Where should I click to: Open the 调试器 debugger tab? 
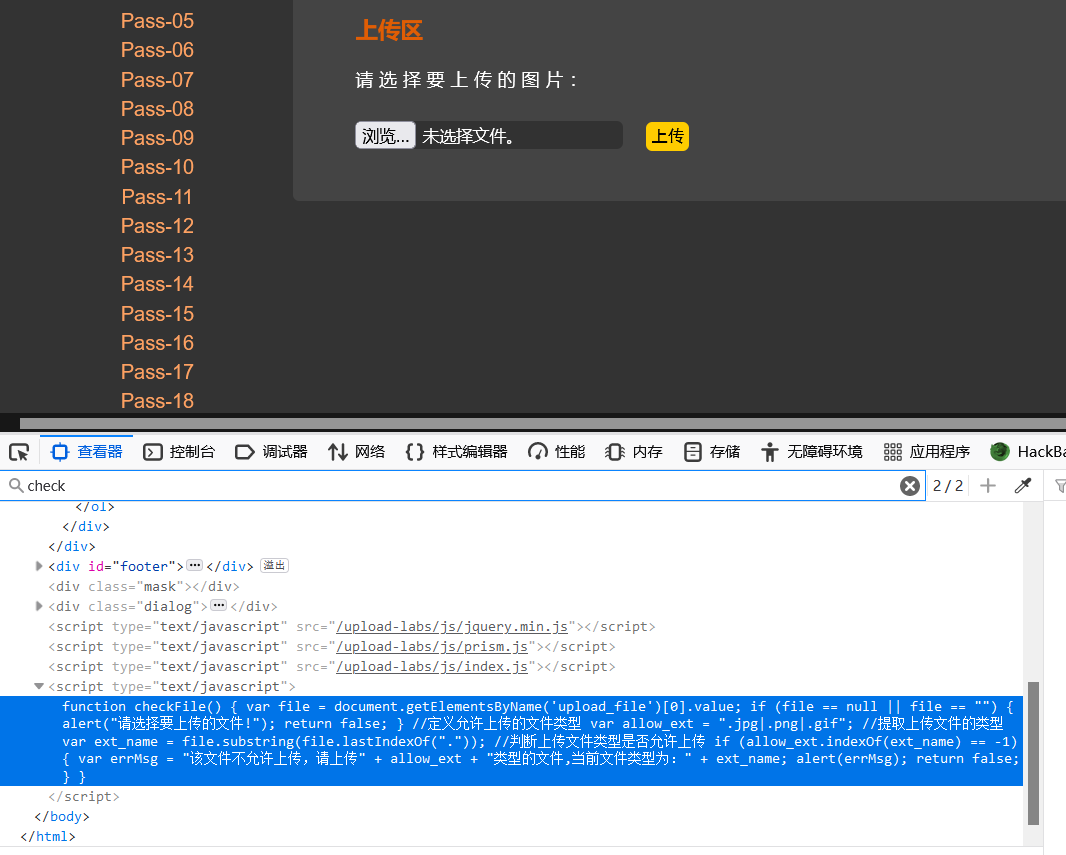[x=271, y=452]
